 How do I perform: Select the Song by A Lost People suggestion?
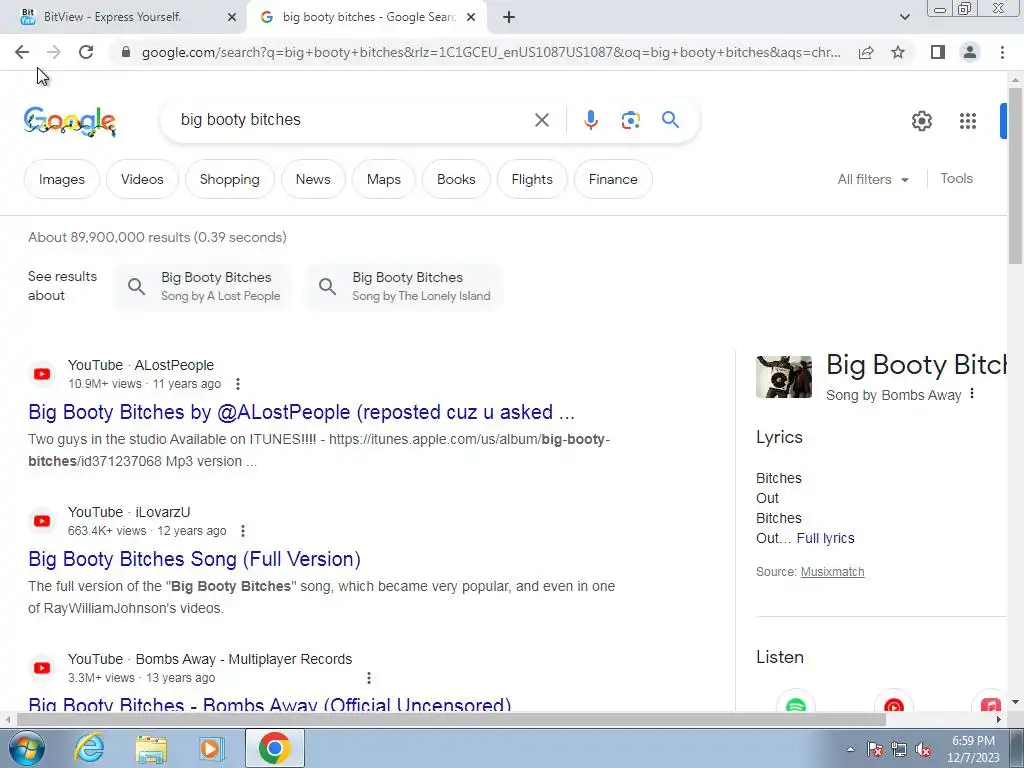click(x=203, y=287)
